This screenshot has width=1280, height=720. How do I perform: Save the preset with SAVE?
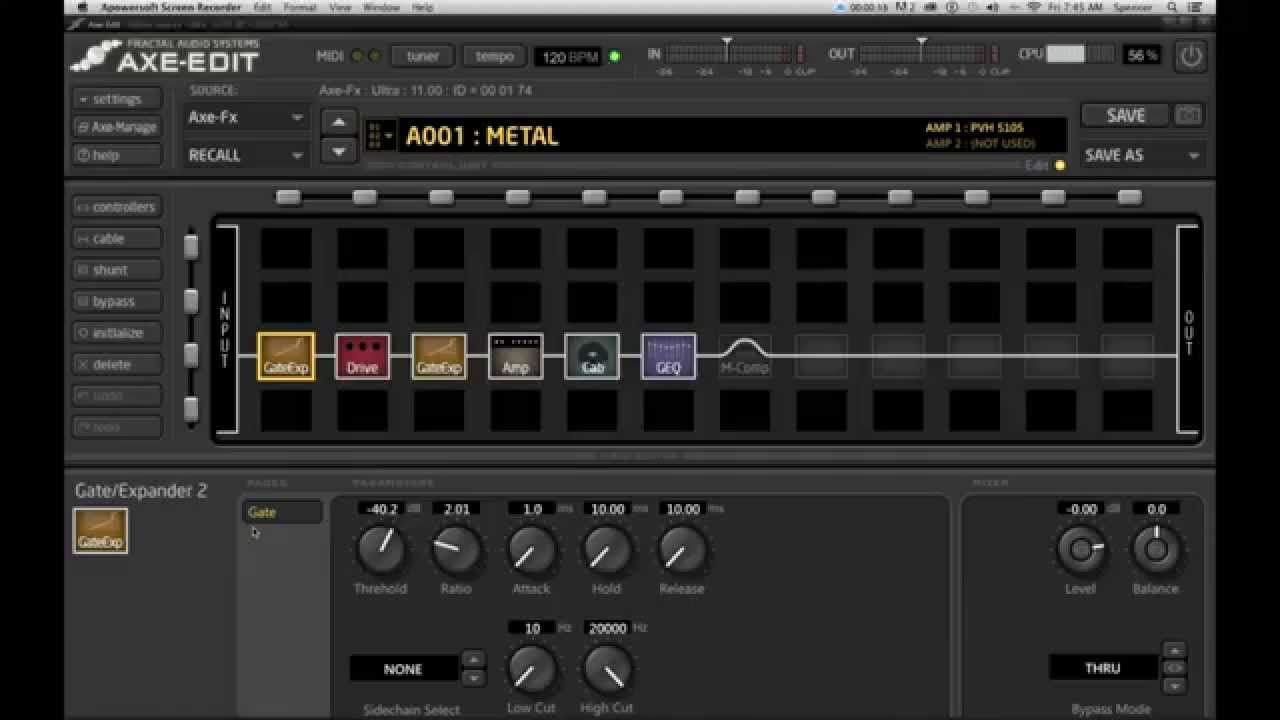(1125, 116)
